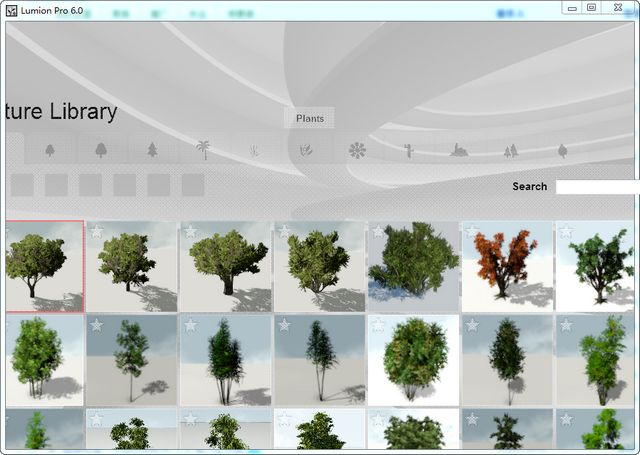Click the last page square below category icons
The height and width of the screenshot is (455, 640).
(192, 185)
